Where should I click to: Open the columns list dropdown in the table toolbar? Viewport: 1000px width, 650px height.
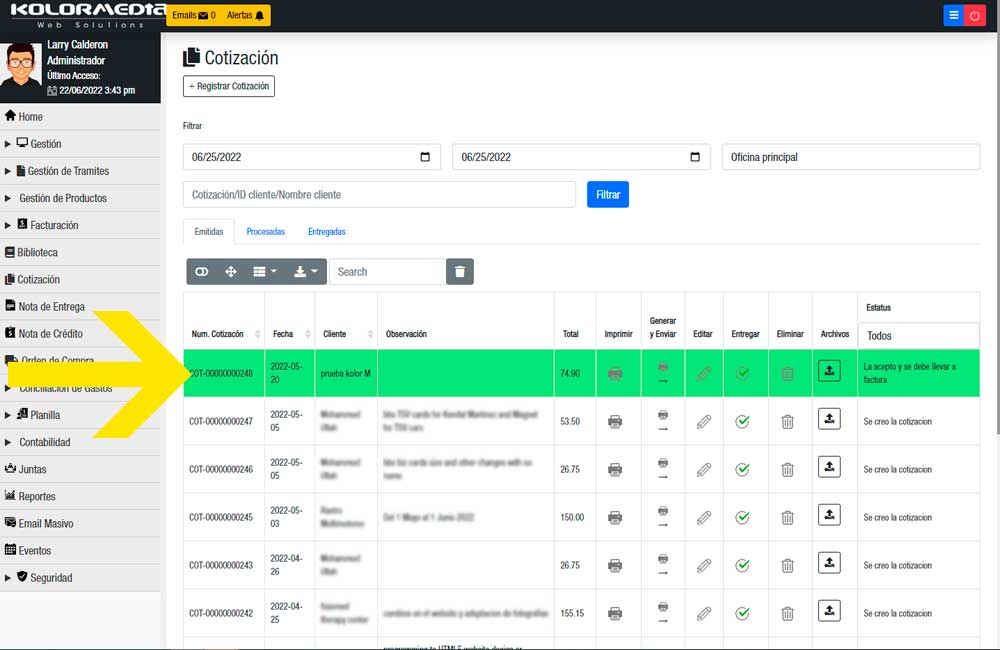(265, 272)
